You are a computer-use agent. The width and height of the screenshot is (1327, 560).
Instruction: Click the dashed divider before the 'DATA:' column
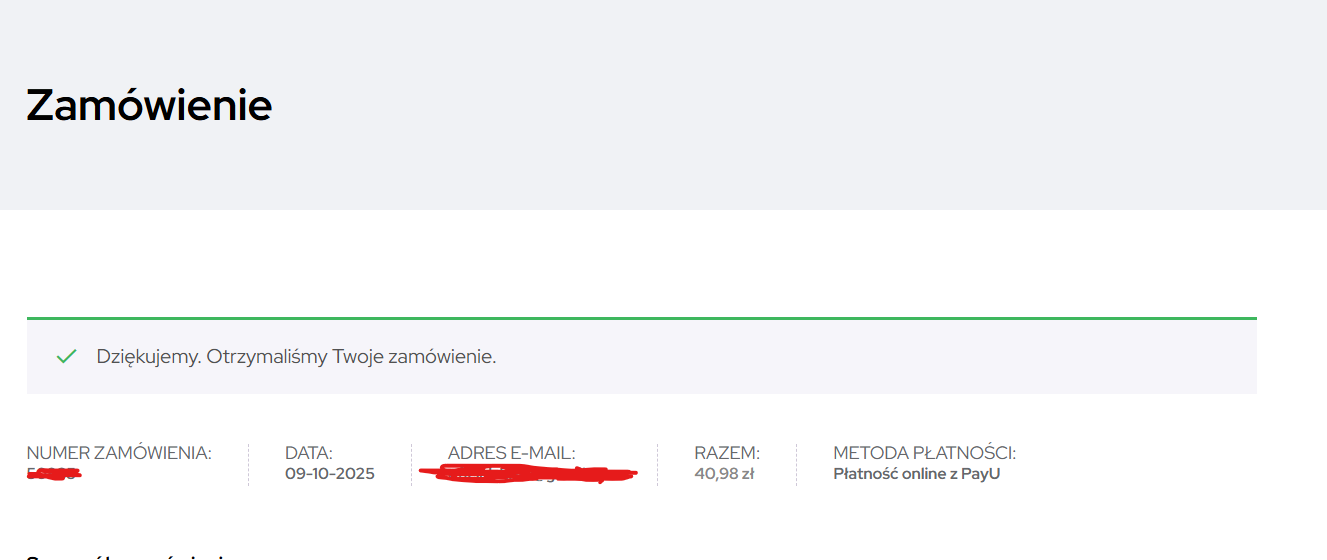(248, 465)
